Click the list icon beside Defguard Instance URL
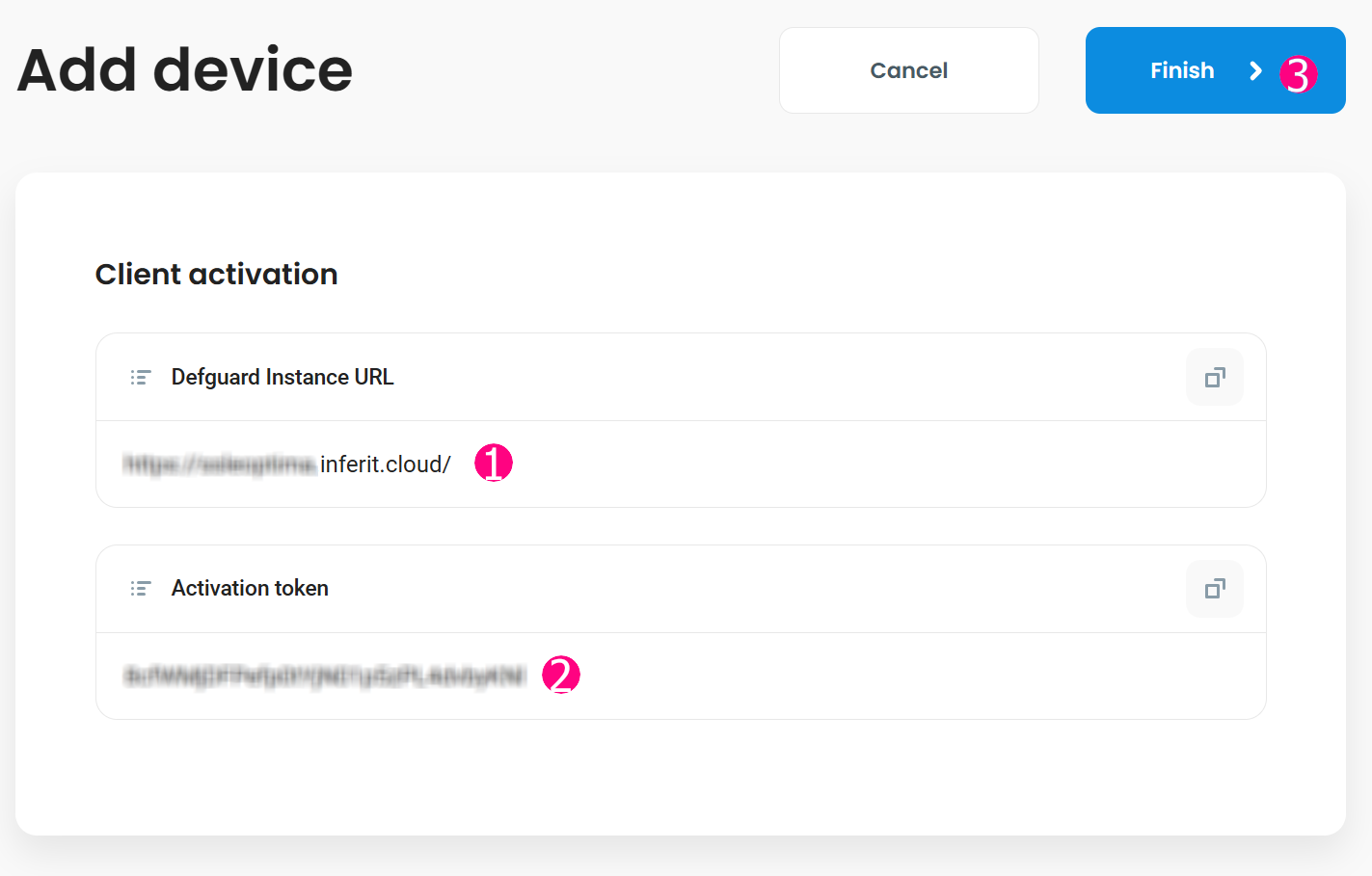1372x876 pixels. pyautogui.click(x=141, y=377)
